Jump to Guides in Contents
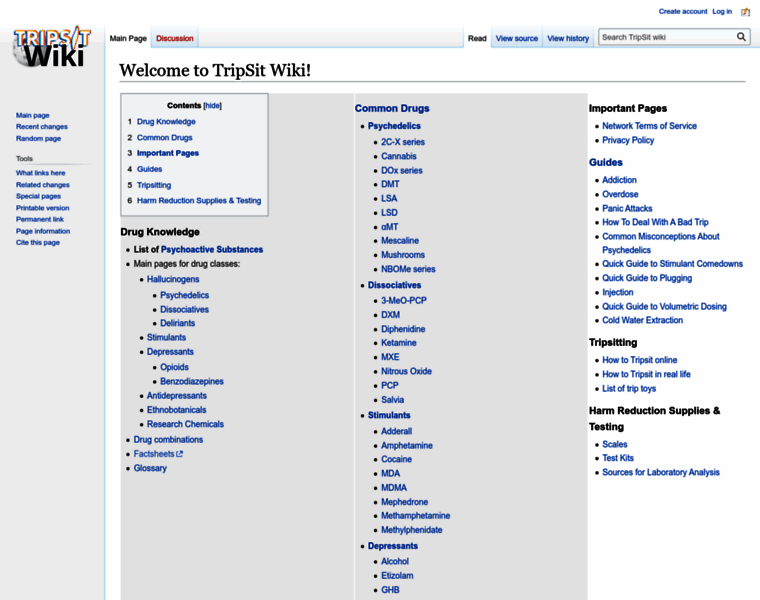The image size is (760, 600). 149,169
